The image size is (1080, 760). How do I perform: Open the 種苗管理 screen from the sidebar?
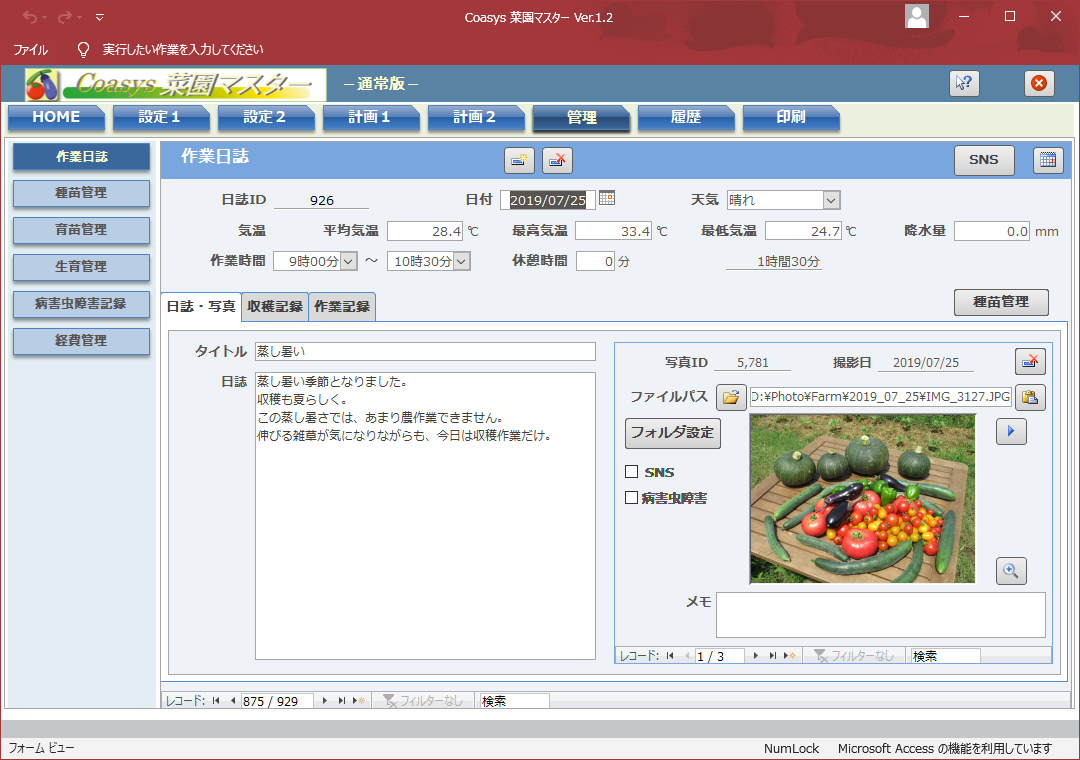click(81, 194)
